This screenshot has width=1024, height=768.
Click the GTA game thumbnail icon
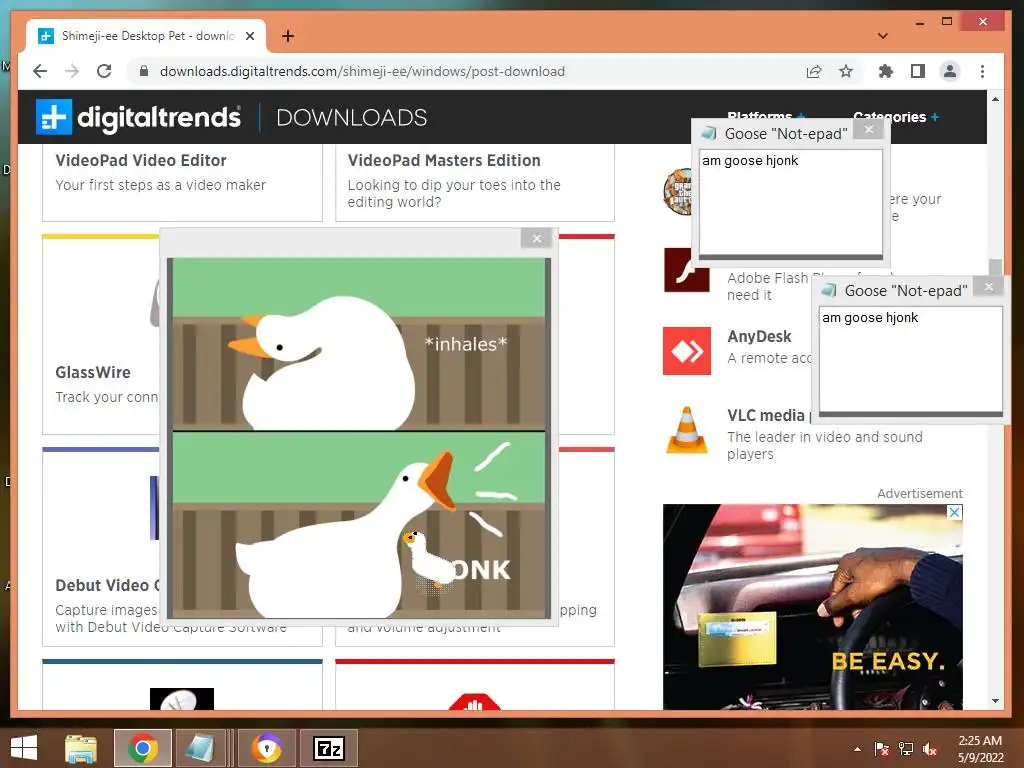coord(677,191)
